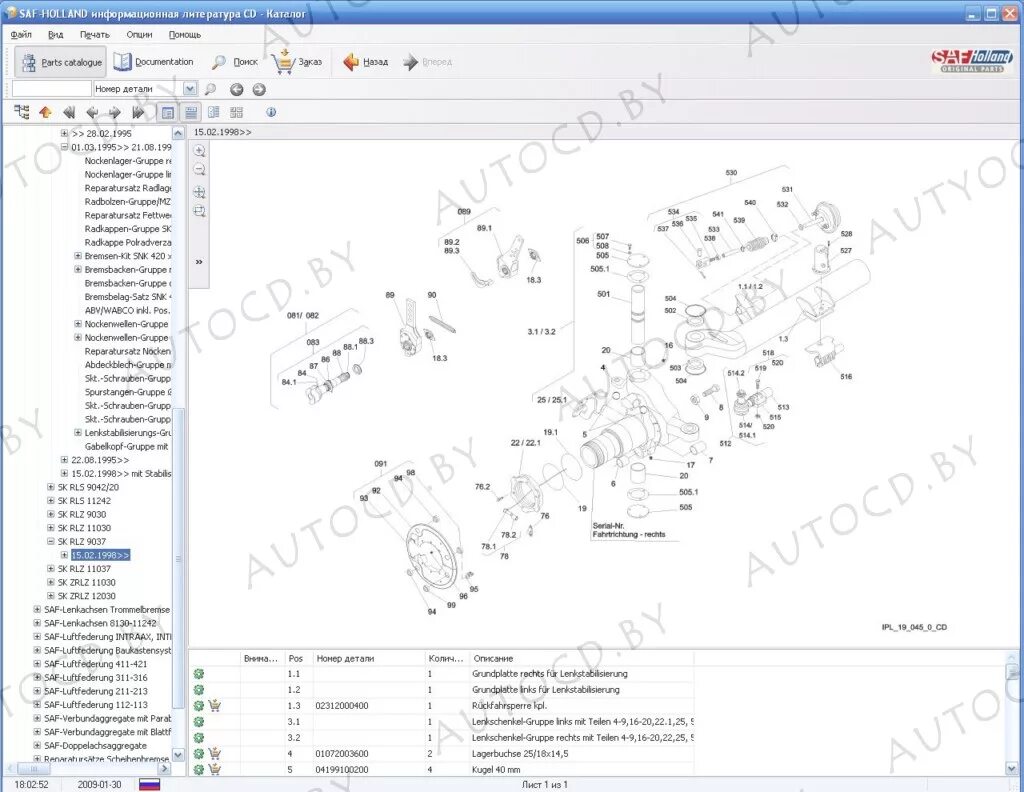
Task: Open the Номер детали search-type dropdown
Action: coord(190,89)
